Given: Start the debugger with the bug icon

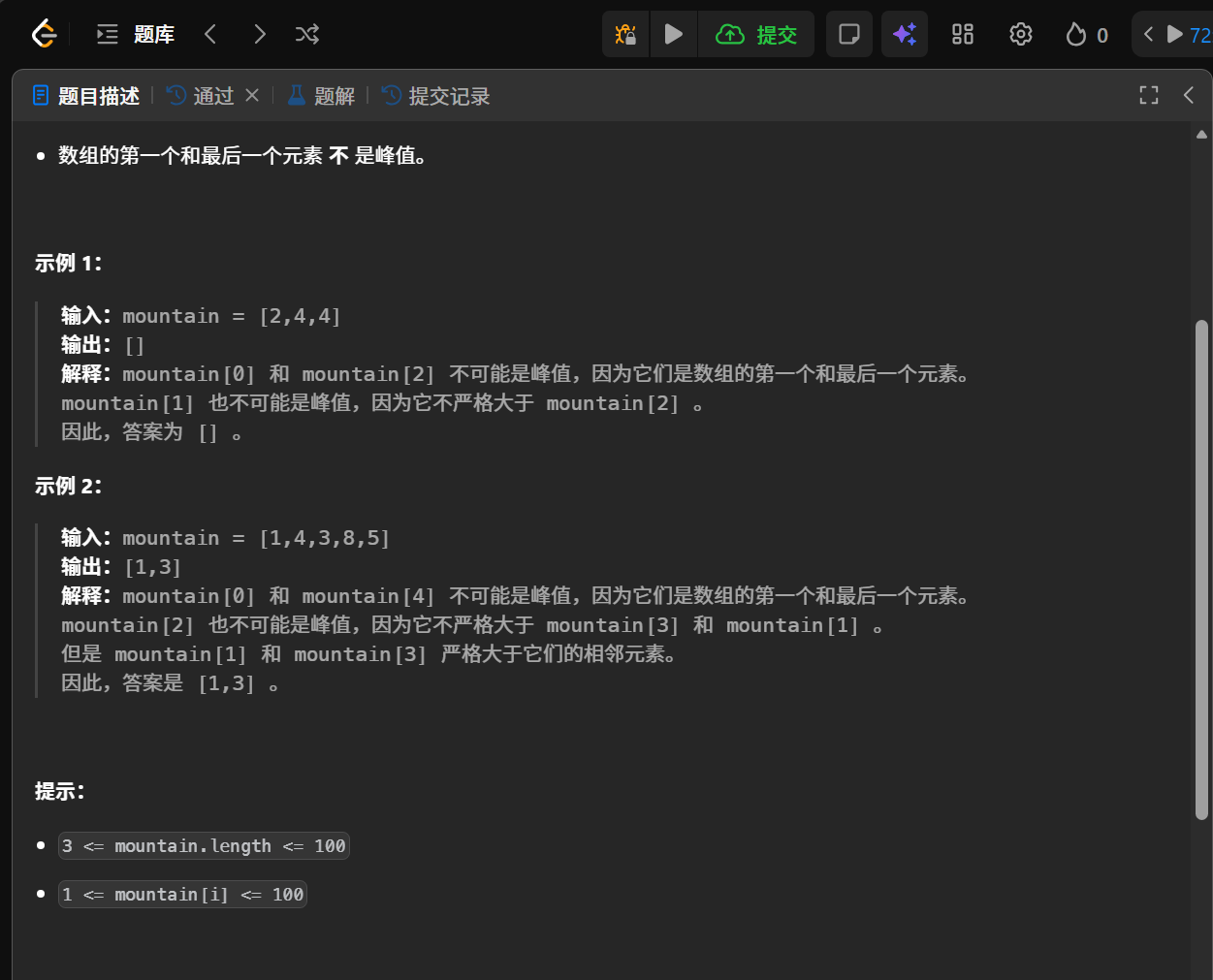Looking at the screenshot, I should click(625, 35).
